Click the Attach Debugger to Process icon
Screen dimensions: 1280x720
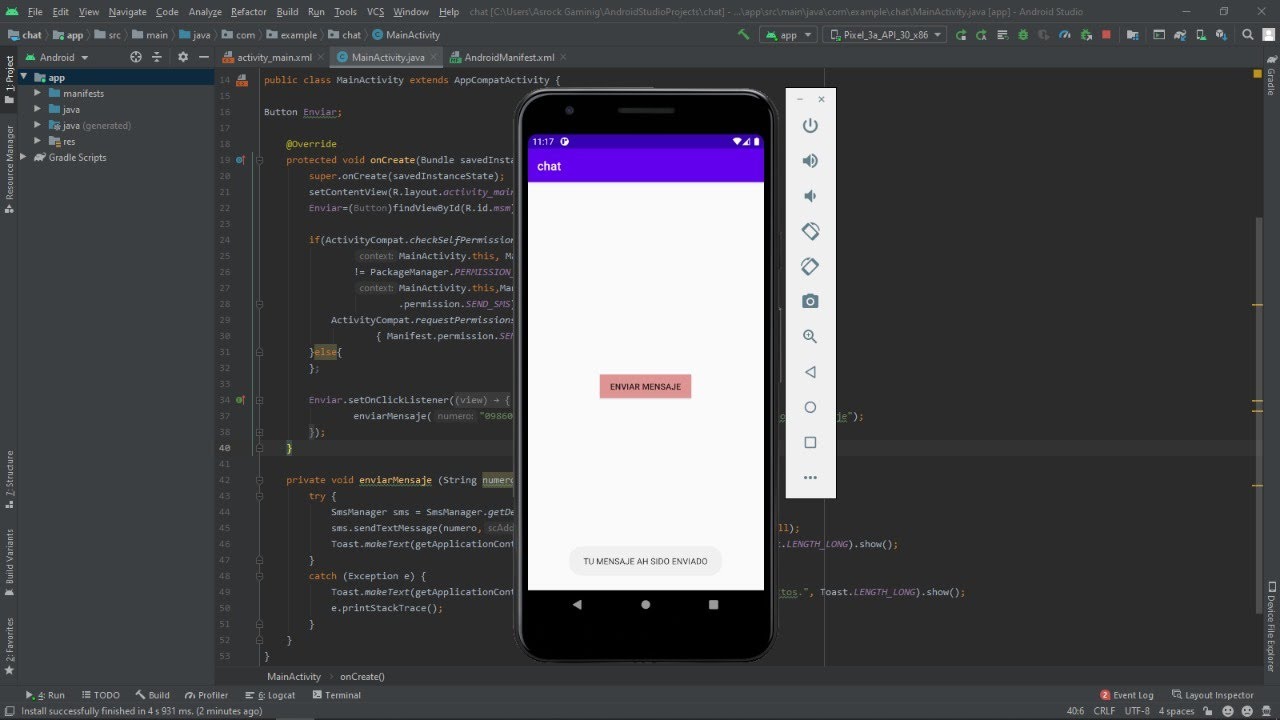[1086, 34]
